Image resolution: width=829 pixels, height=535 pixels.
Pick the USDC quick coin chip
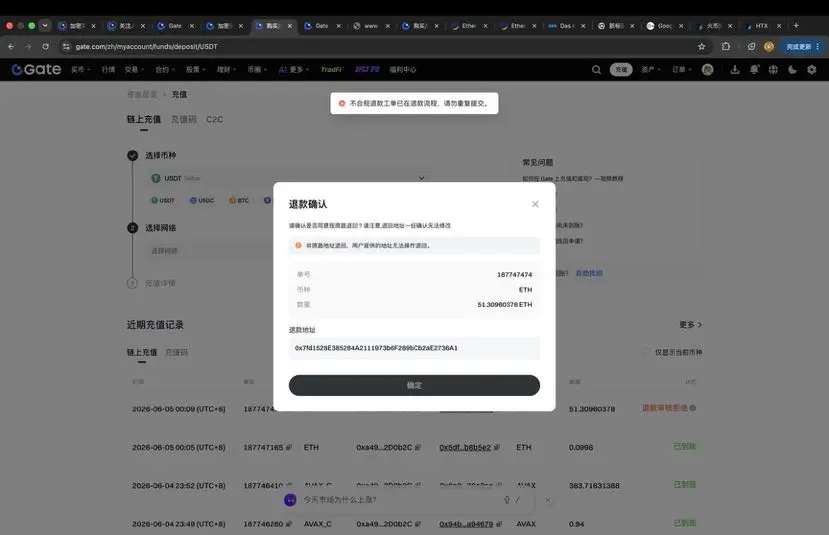(202, 200)
